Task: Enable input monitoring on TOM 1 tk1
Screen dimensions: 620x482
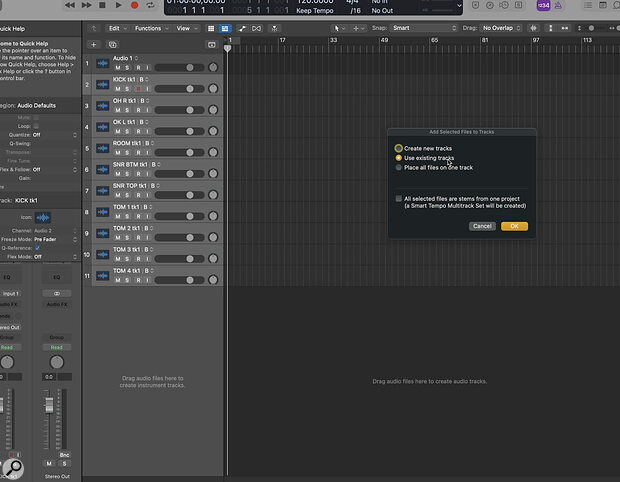Action: coord(147,217)
